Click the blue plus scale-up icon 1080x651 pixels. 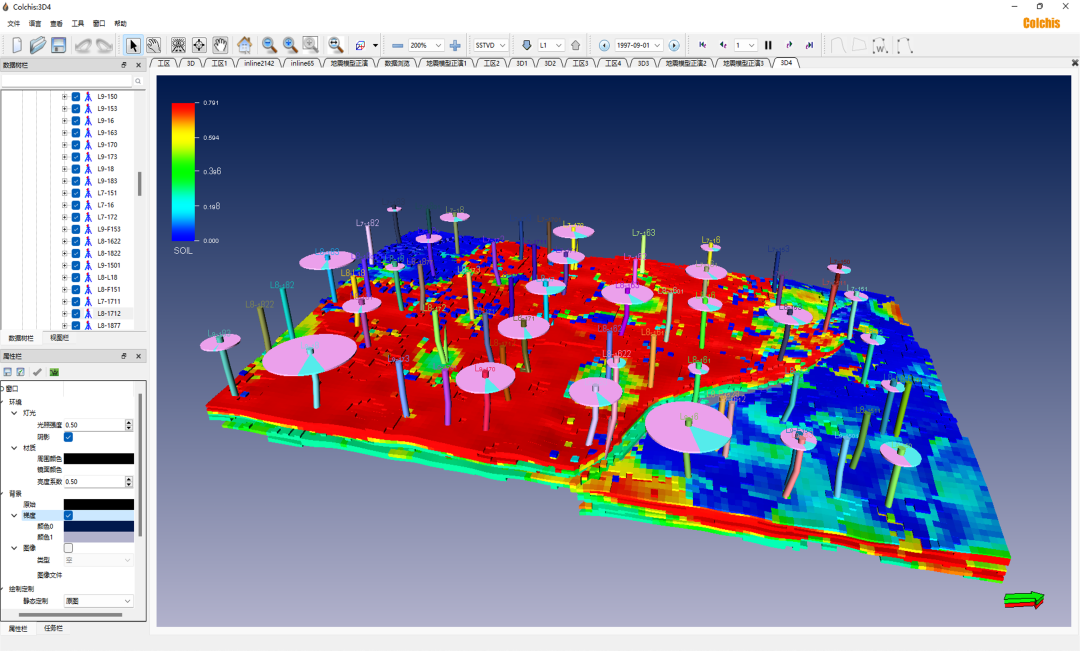[456, 45]
